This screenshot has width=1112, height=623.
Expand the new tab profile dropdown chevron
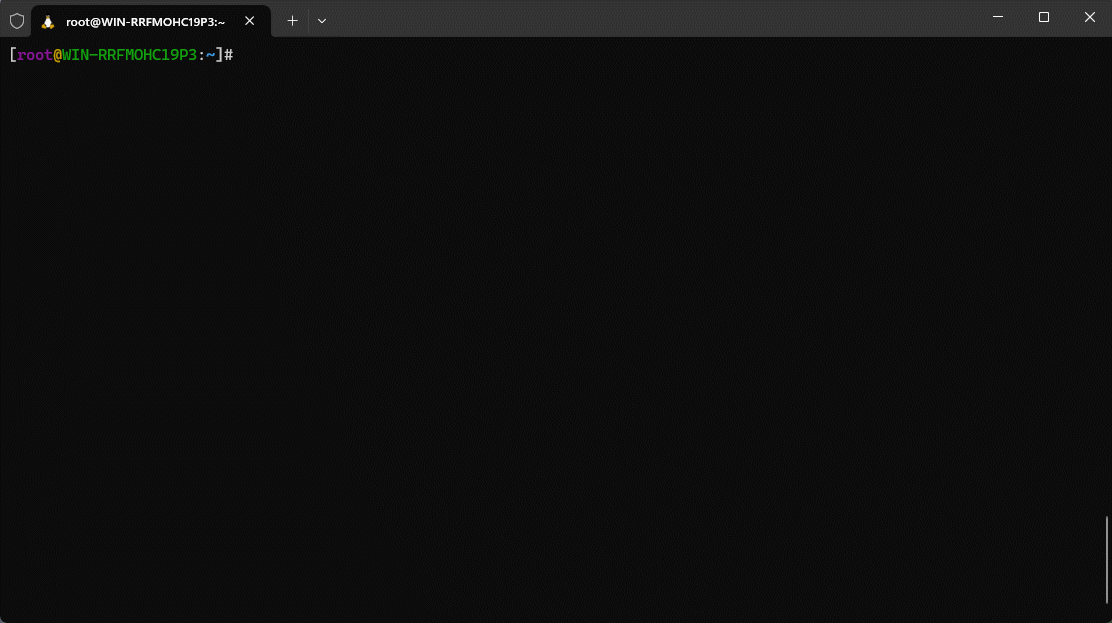coord(321,20)
